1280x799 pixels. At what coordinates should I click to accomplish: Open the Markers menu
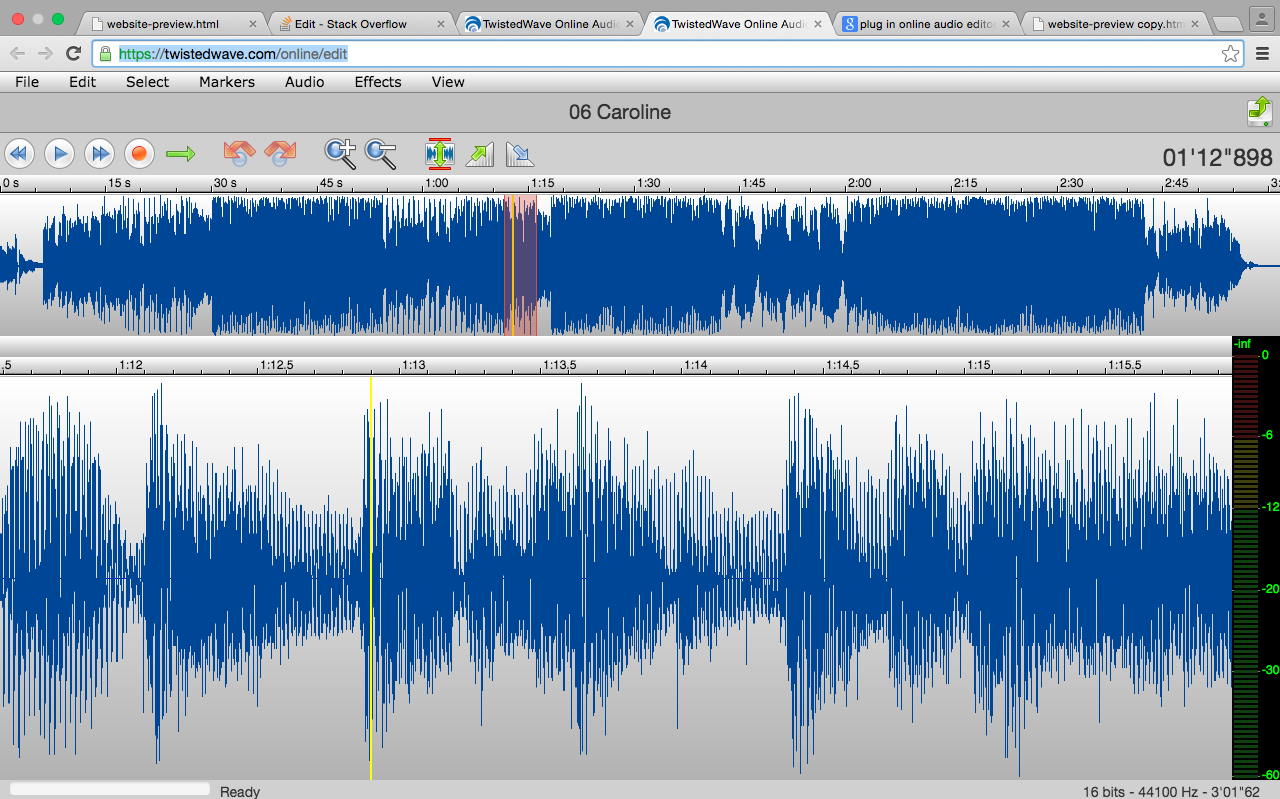pyautogui.click(x=226, y=82)
